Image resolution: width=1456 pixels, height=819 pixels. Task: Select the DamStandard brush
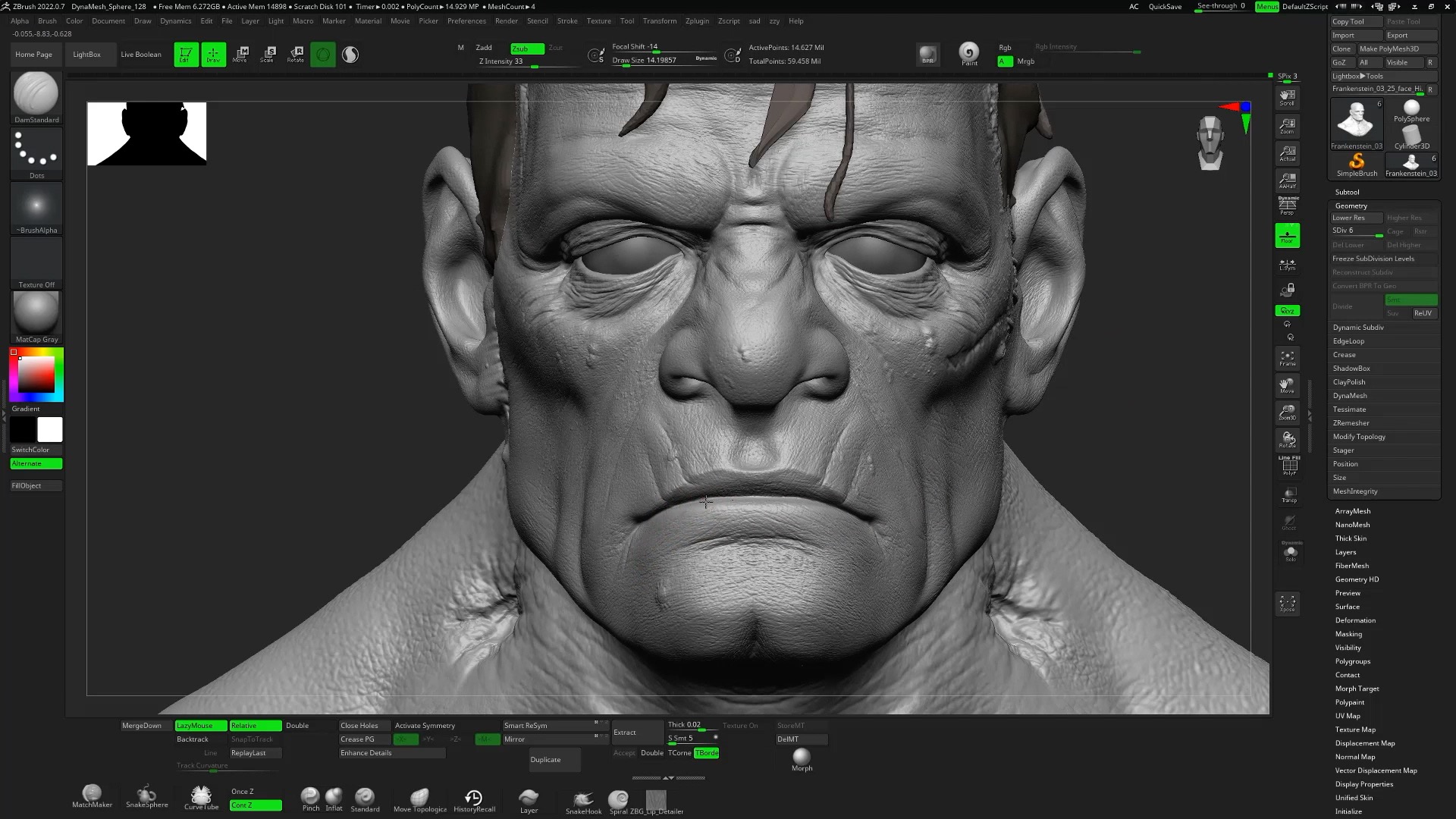(35, 96)
